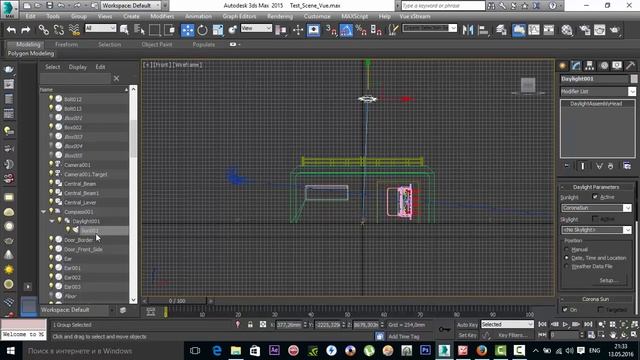
Task: Toggle the Skylight Active checkbox
Action: pyautogui.click(x=595, y=219)
